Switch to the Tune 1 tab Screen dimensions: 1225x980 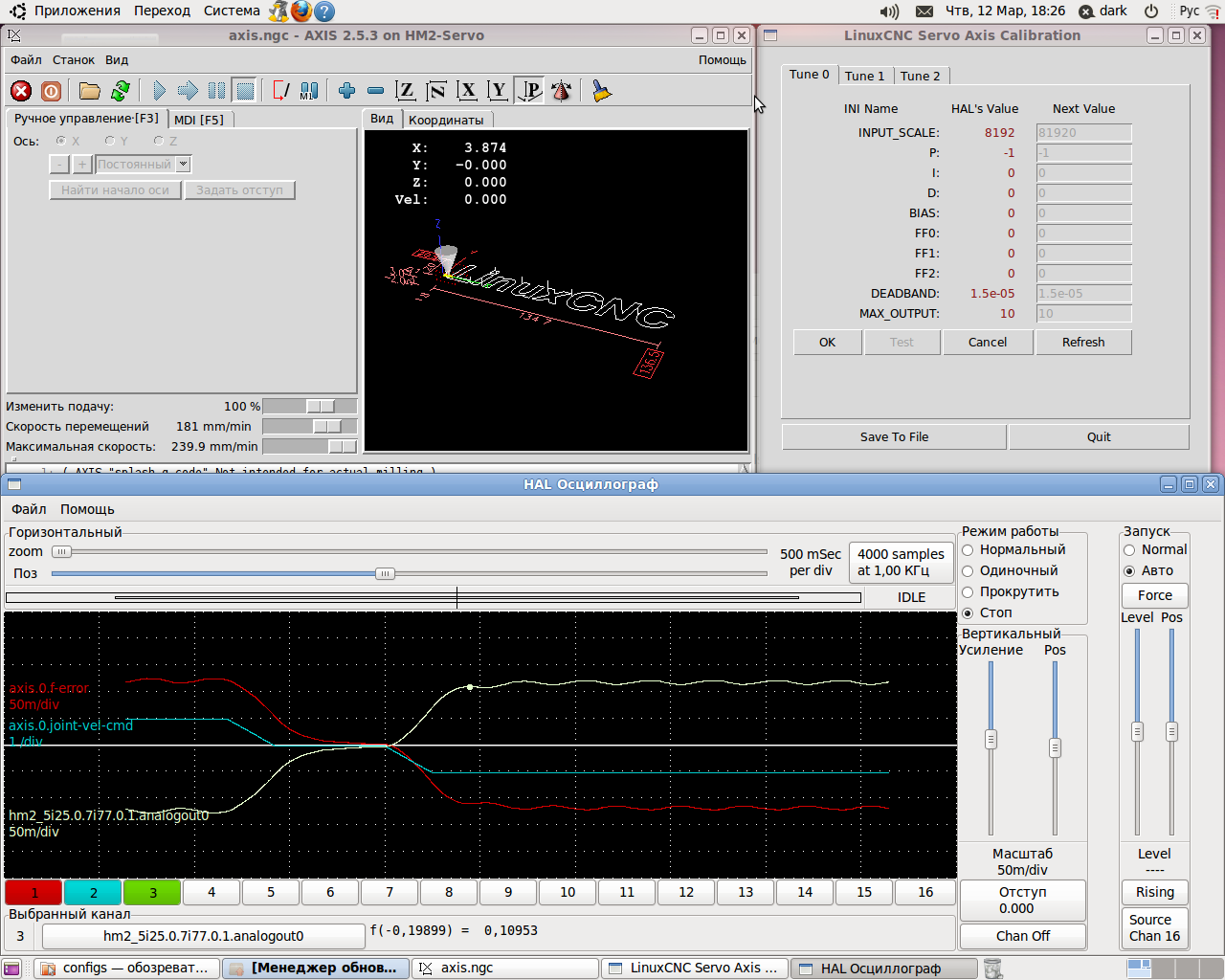pyautogui.click(x=864, y=76)
